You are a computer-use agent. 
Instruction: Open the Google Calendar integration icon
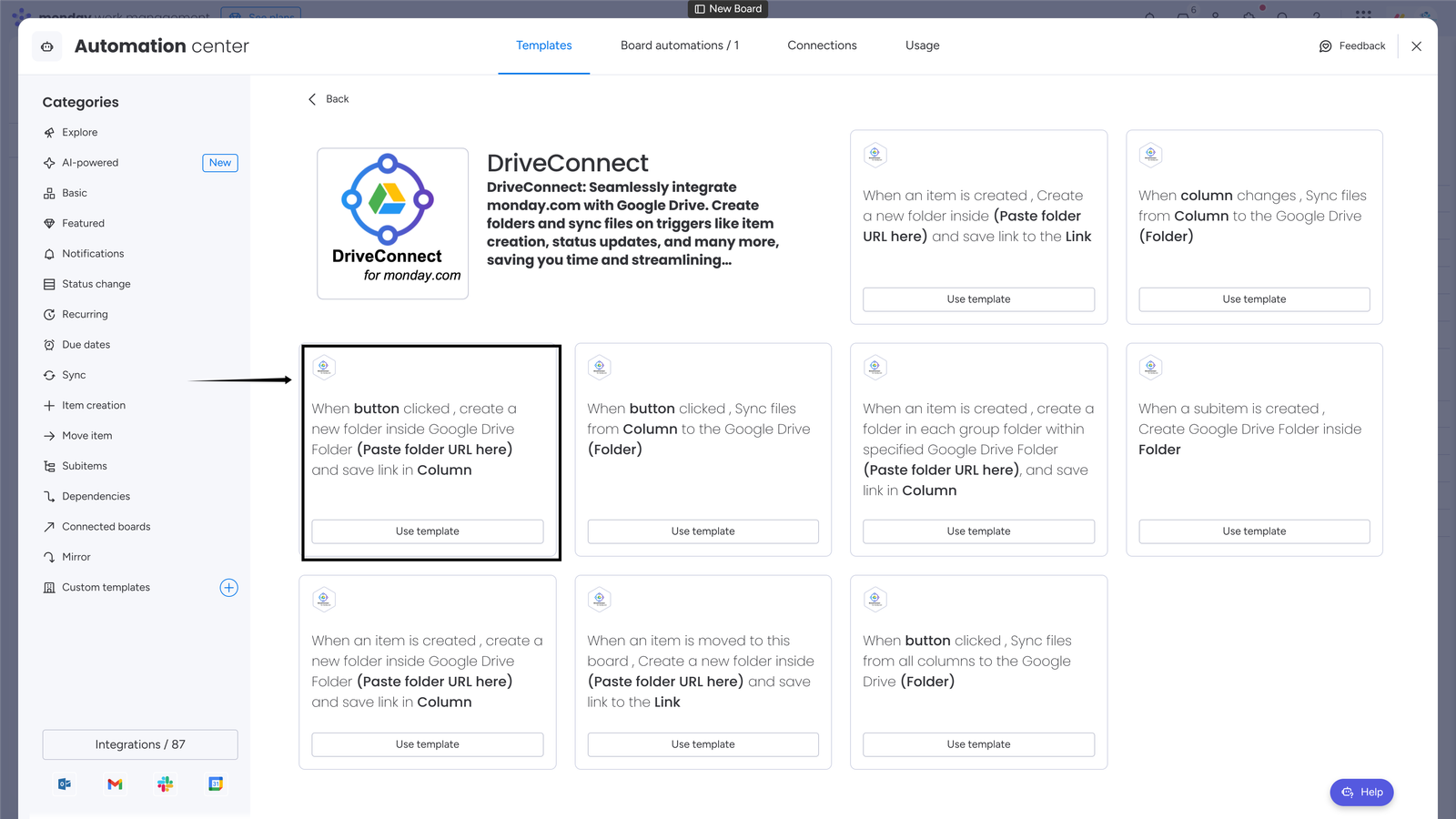click(216, 784)
